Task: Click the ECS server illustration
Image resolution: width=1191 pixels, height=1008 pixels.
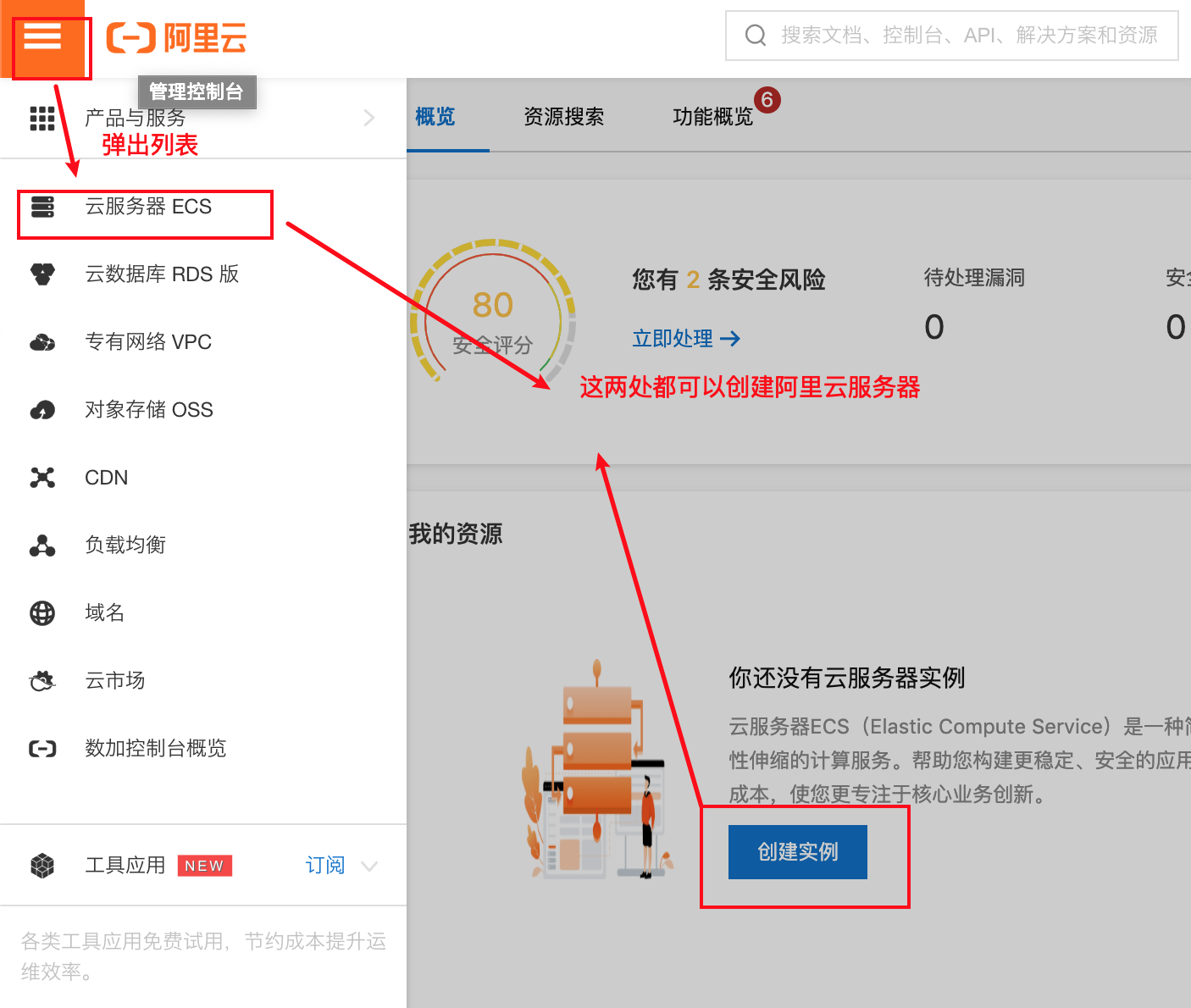Action: (597, 769)
